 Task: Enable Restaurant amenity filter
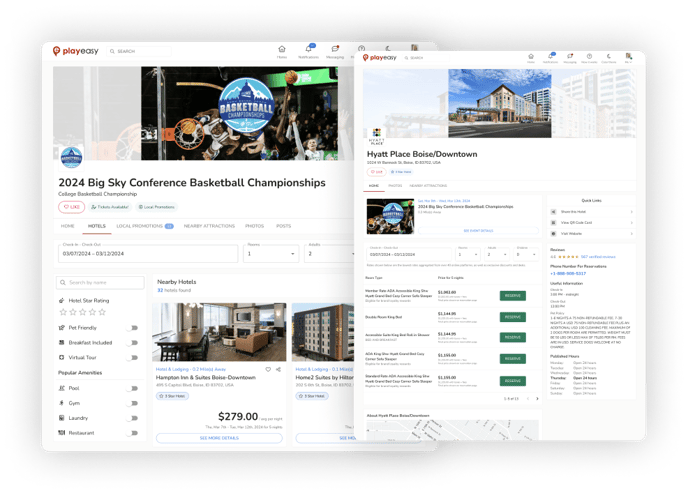point(133,433)
